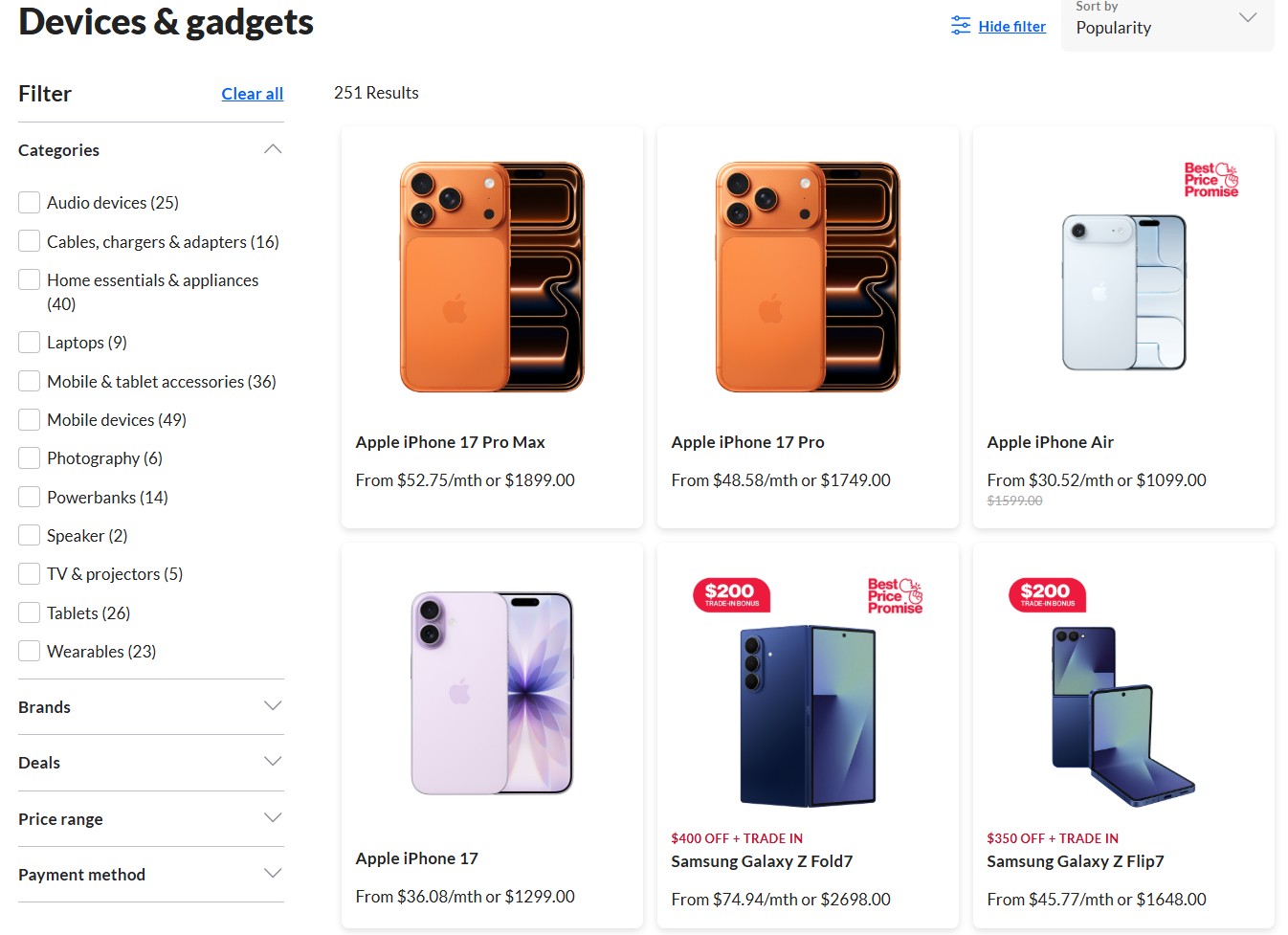Expand the Brands filter section

point(150,707)
